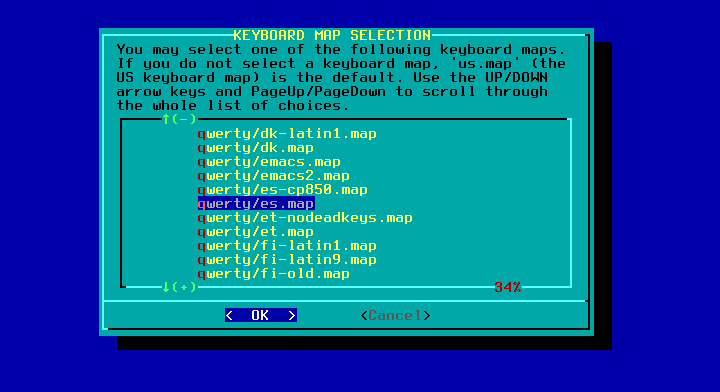Click the red q hotkey of es.map
The width and height of the screenshot is (720, 392).
pos(202,204)
